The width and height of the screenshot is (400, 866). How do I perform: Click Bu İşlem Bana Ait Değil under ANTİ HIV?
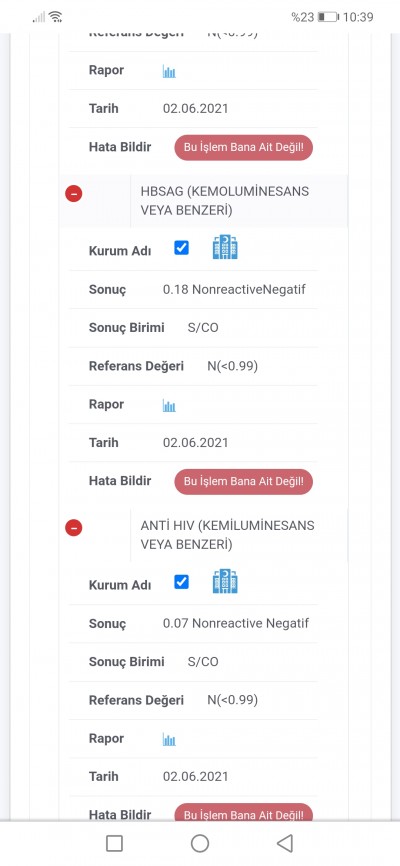point(244,813)
